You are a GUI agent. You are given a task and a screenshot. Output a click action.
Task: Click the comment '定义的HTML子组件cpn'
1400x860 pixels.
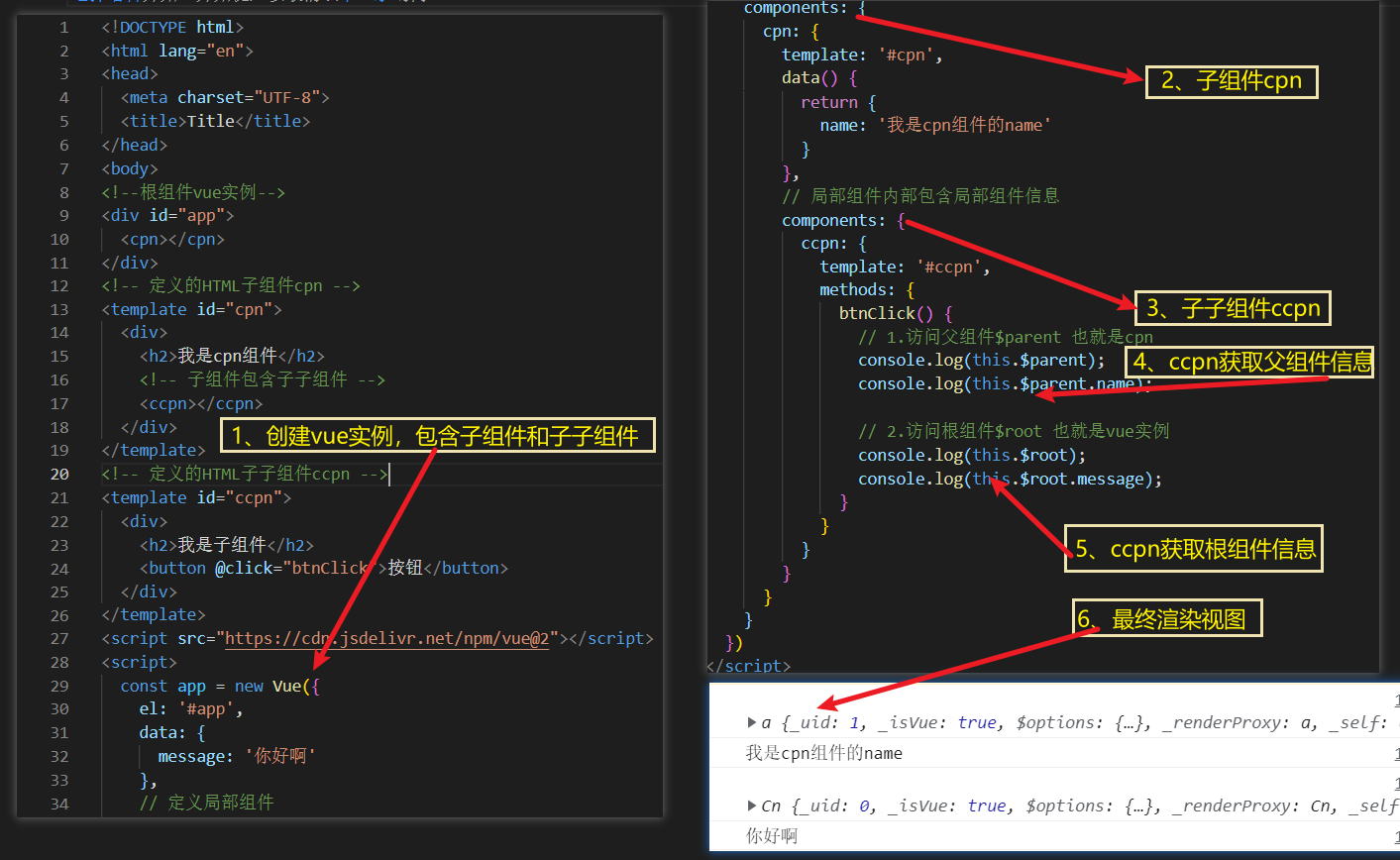231,285
